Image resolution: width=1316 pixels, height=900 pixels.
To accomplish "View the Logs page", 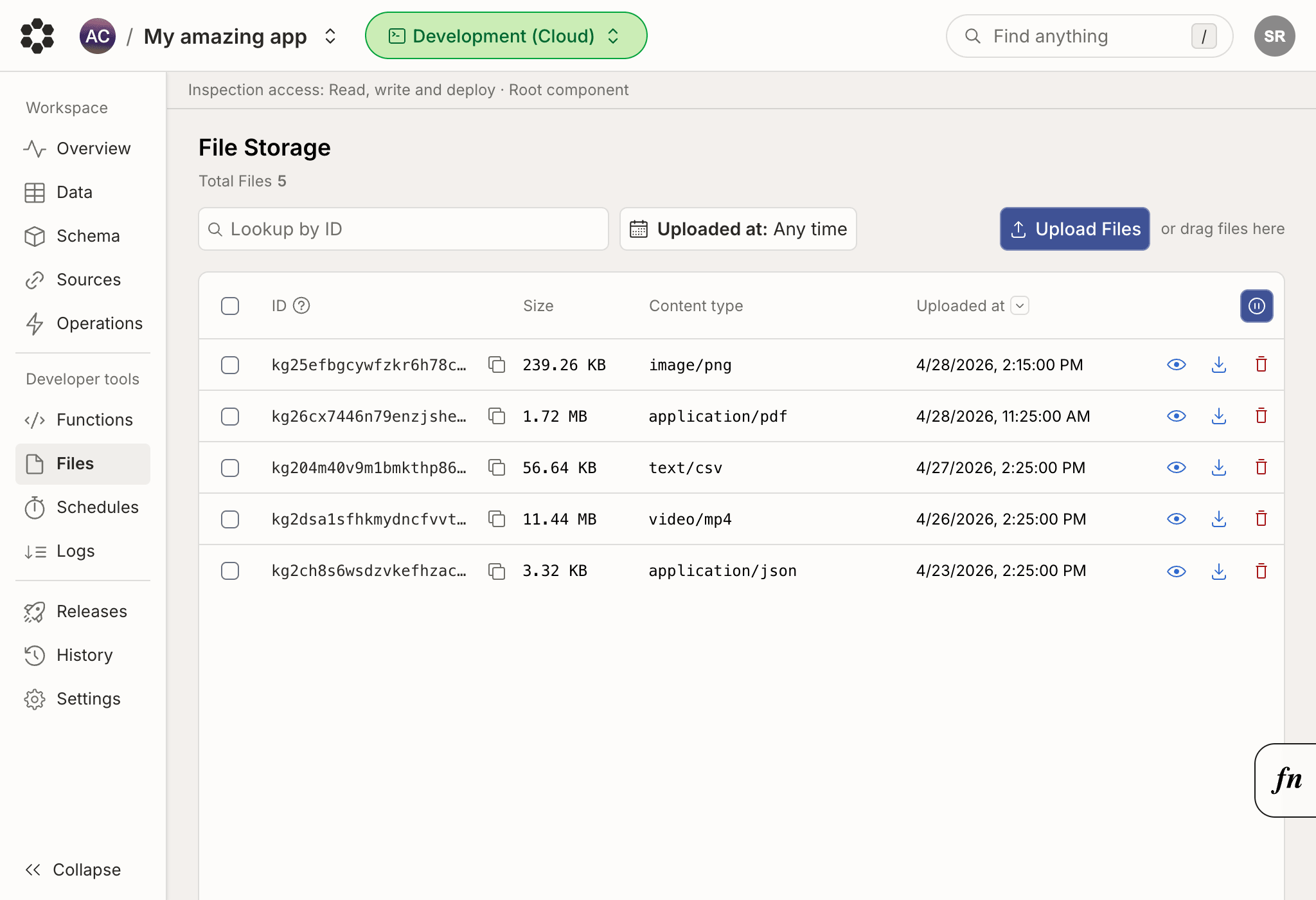I will point(83,551).
